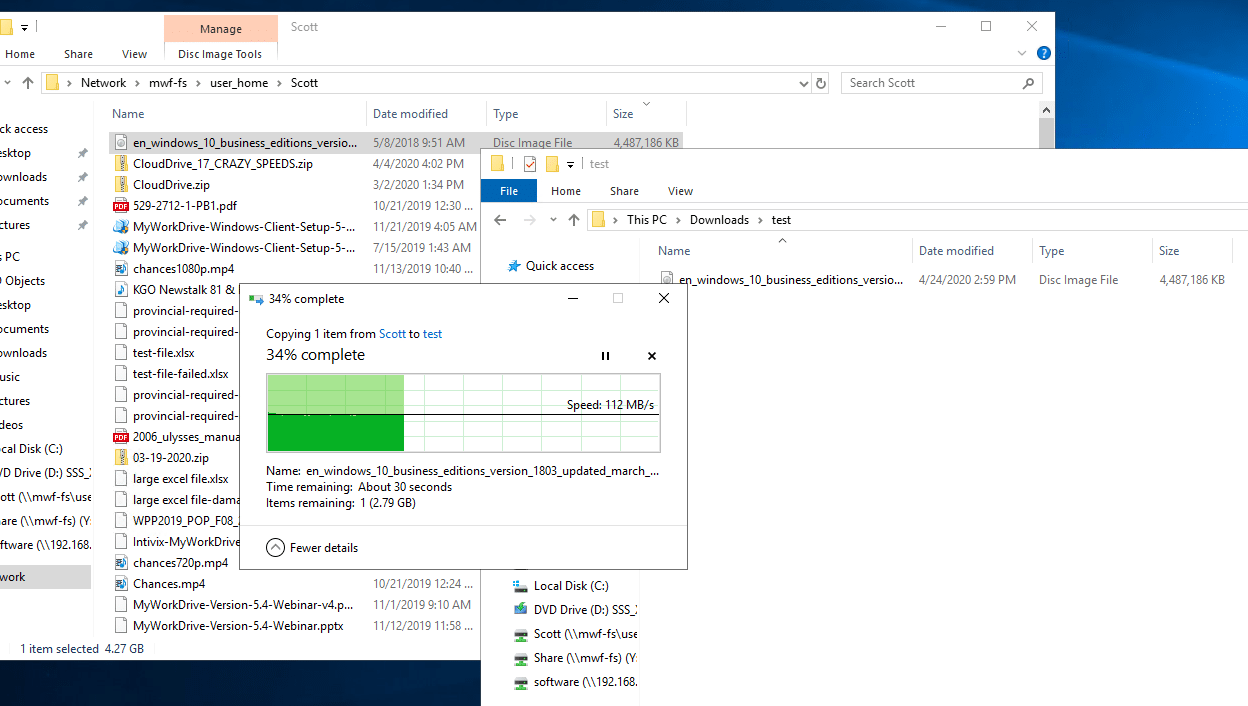Click the copy speed progress graph

pyautogui.click(x=463, y=412)
